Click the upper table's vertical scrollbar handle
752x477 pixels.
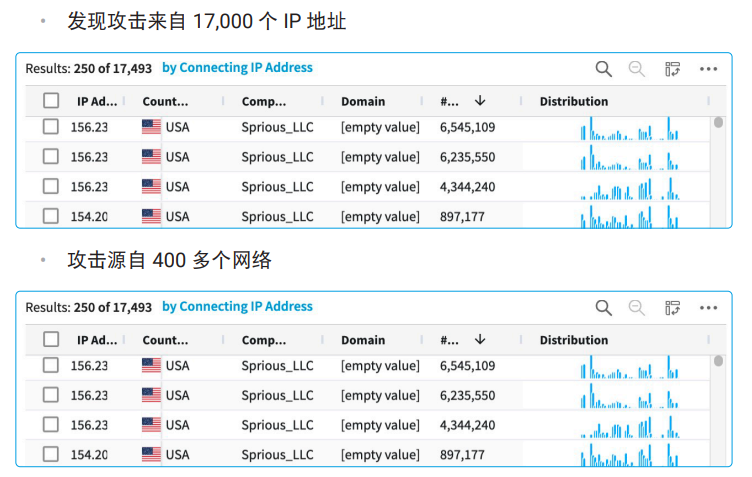pos(718,122)
